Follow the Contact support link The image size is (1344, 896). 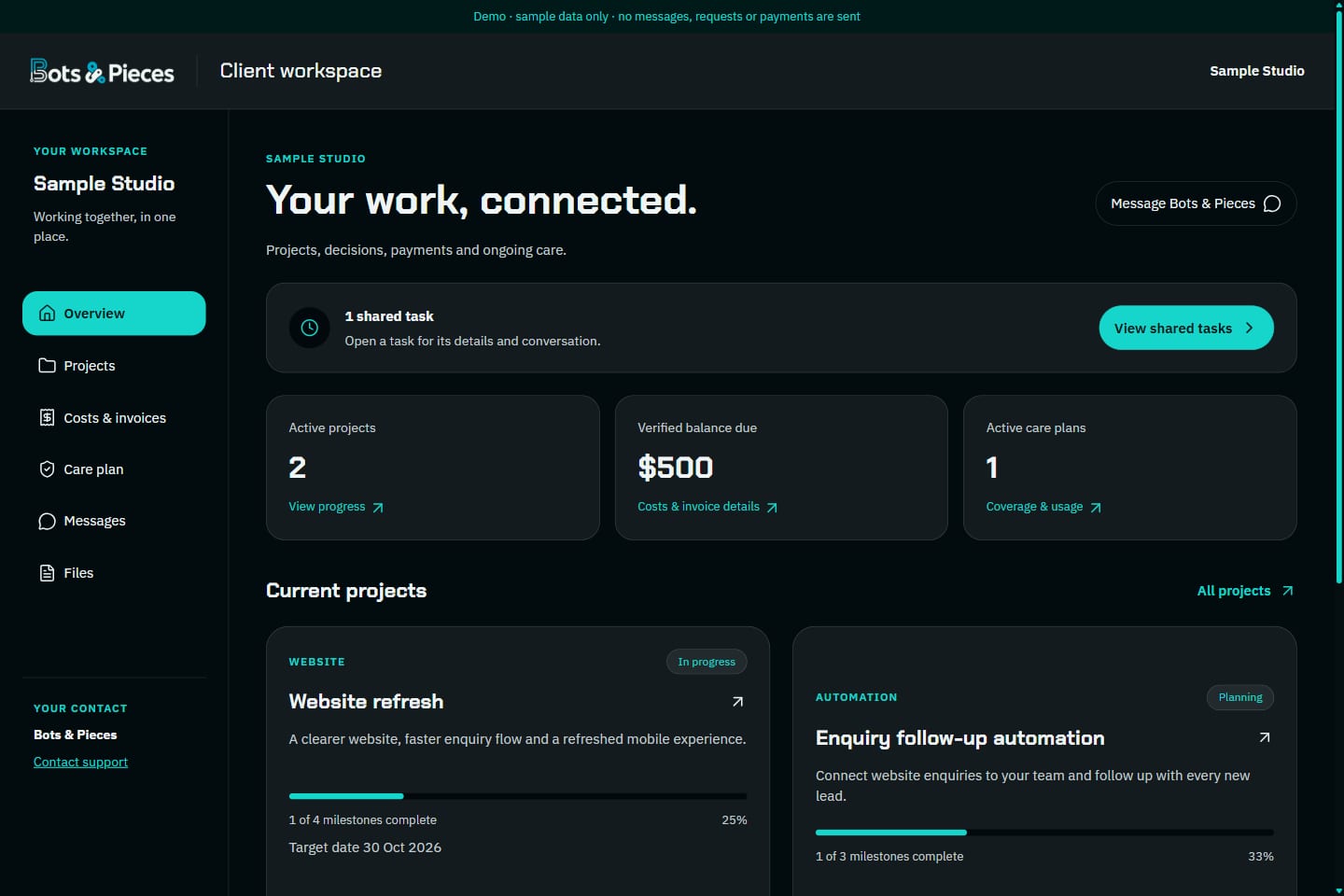[80, 762]
